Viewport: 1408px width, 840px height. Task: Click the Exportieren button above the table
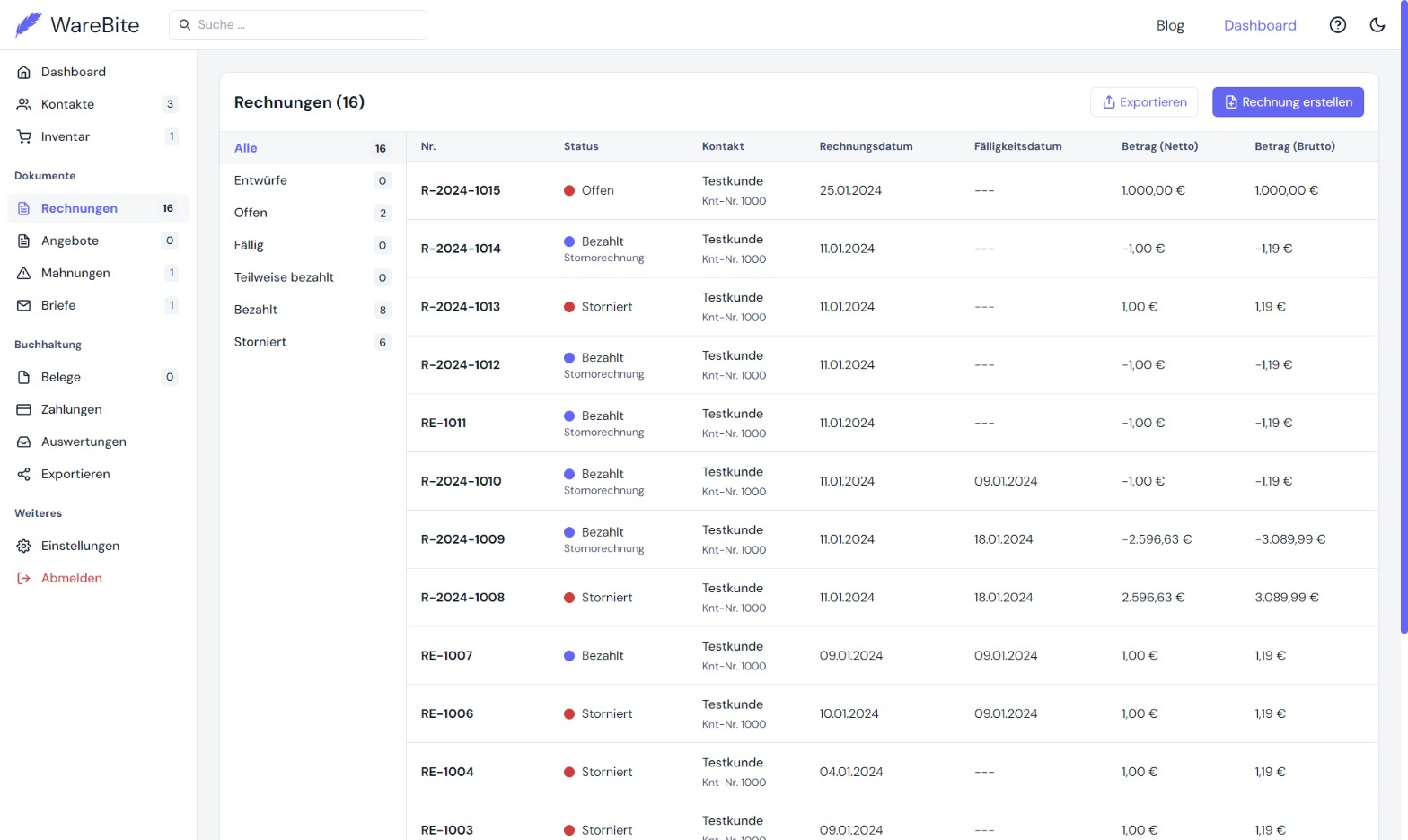pyautogui.click(x=1144, y=102)
